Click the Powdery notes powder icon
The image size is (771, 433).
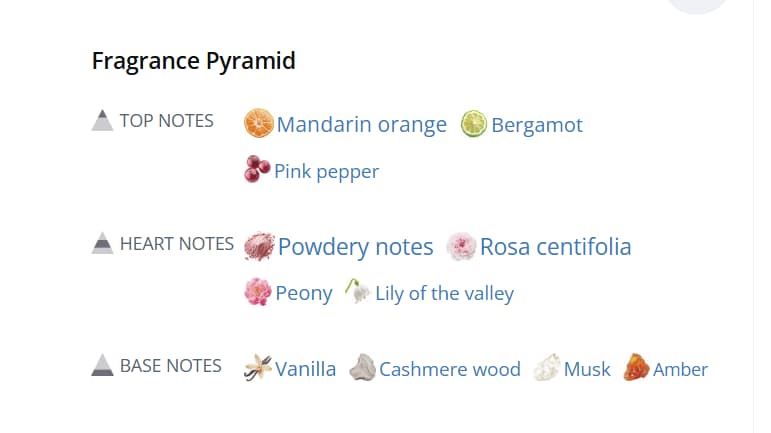259,246
